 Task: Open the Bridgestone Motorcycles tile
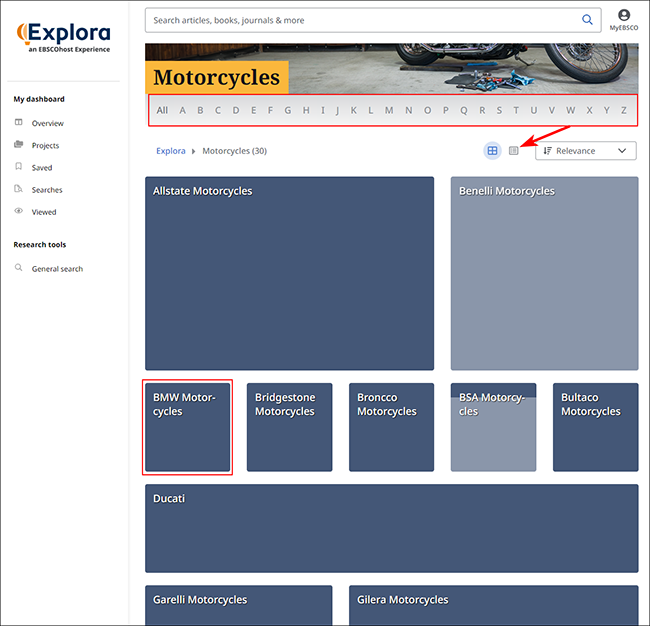pyautogui.click(x=289, y=427)
